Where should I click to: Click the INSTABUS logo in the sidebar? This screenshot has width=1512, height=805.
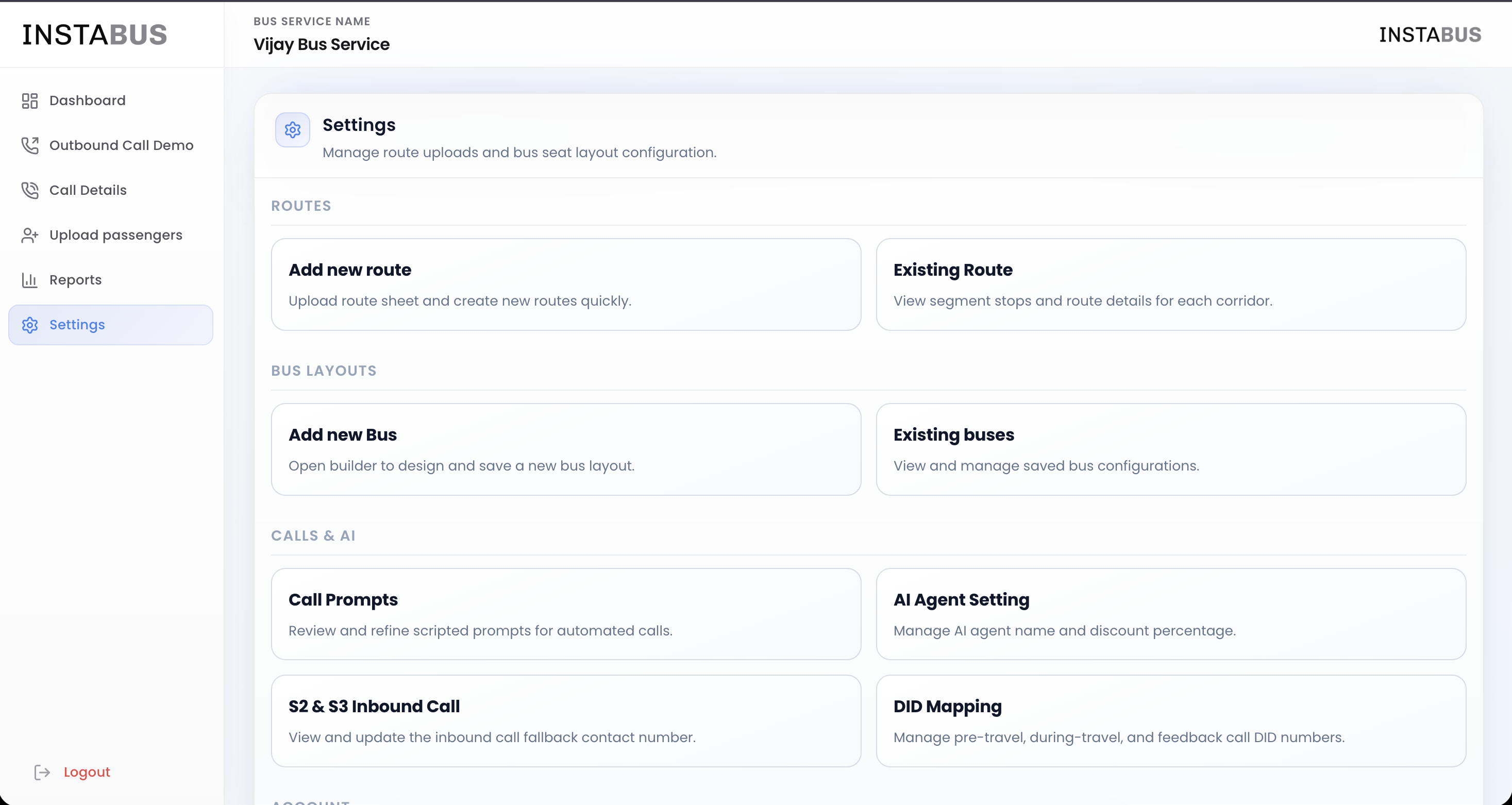[x=94, y=35]
